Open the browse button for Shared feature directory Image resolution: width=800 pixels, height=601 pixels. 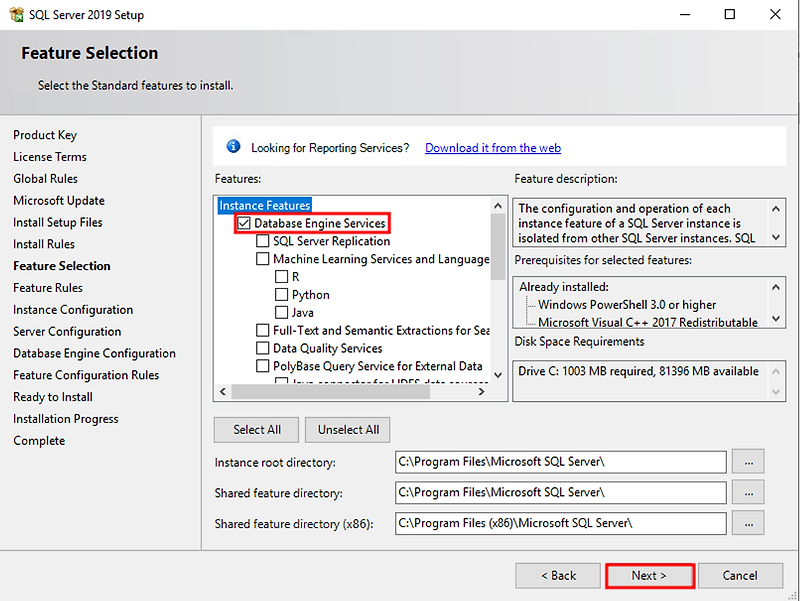click(x=748, y=492)
